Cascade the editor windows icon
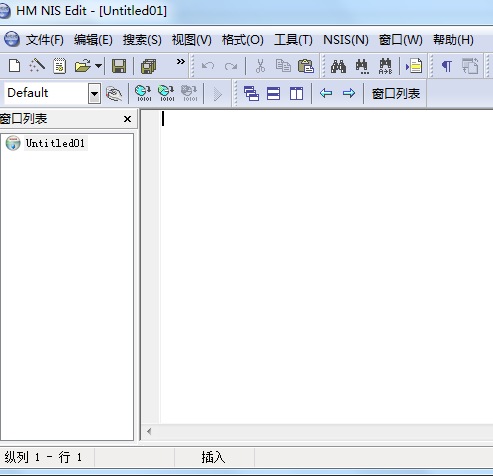 point(251,93)
